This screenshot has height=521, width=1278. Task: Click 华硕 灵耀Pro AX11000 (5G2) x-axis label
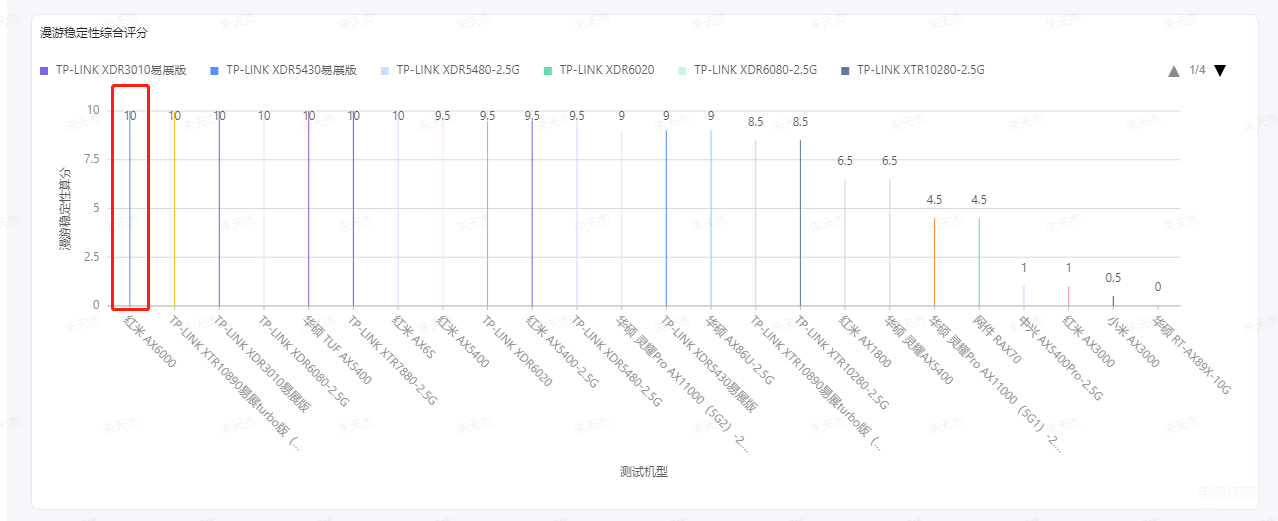pyautogui.click(x=683, y=384)
